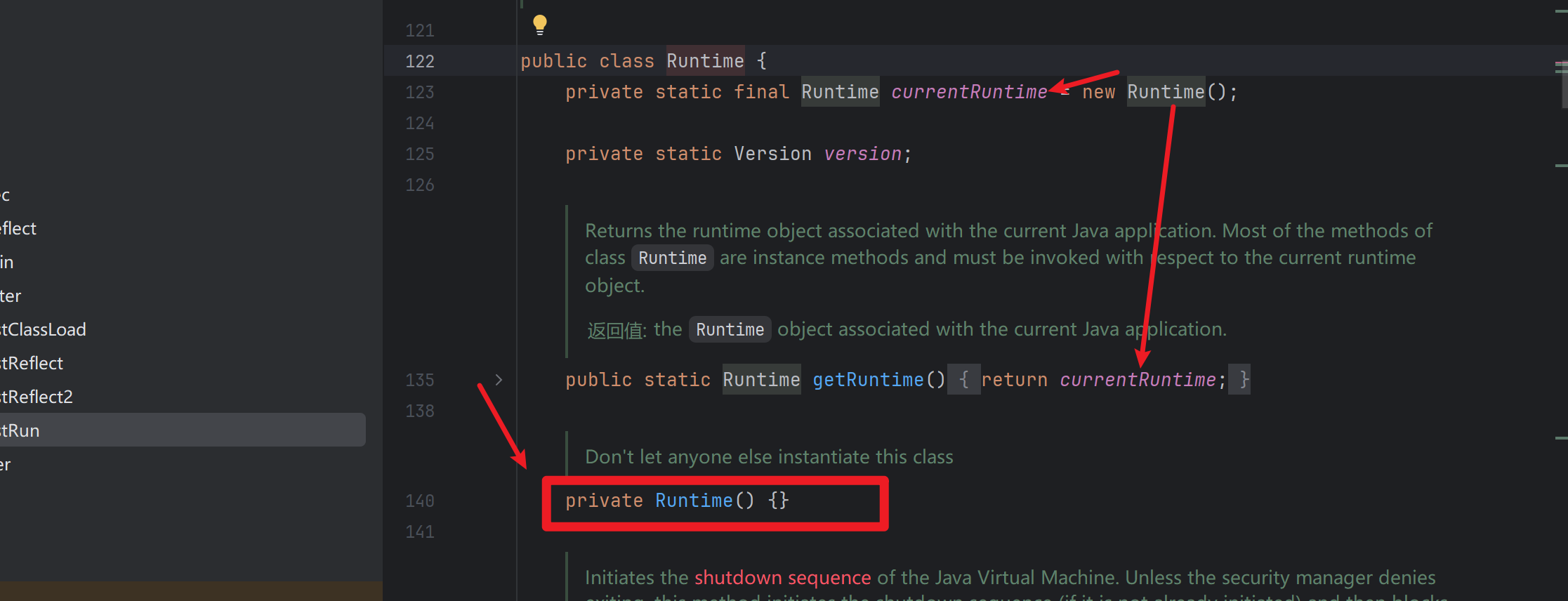This screenshot has width=1568, height=601.
Task: Click the 'Runtime' class name on line 122
Action: pyautogui.click(x=705, y=61)
